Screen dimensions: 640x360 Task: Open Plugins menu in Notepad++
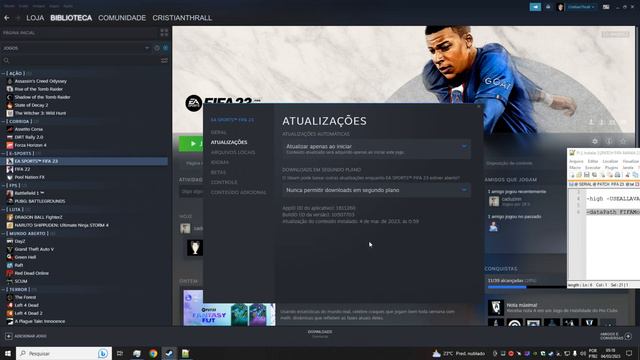click(611, 168)
